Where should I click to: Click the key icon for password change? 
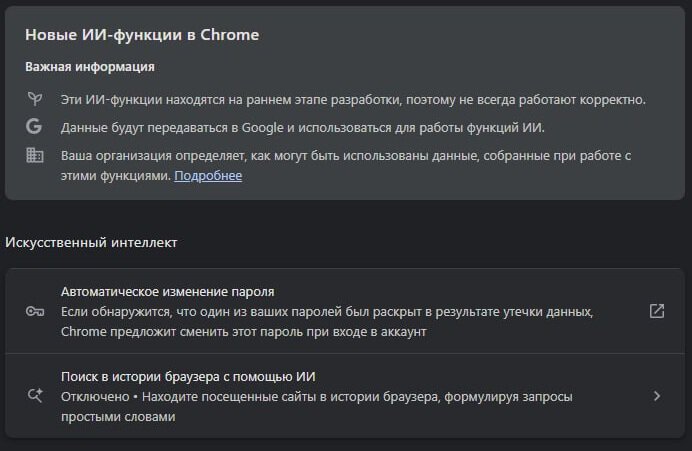(35, 311)
